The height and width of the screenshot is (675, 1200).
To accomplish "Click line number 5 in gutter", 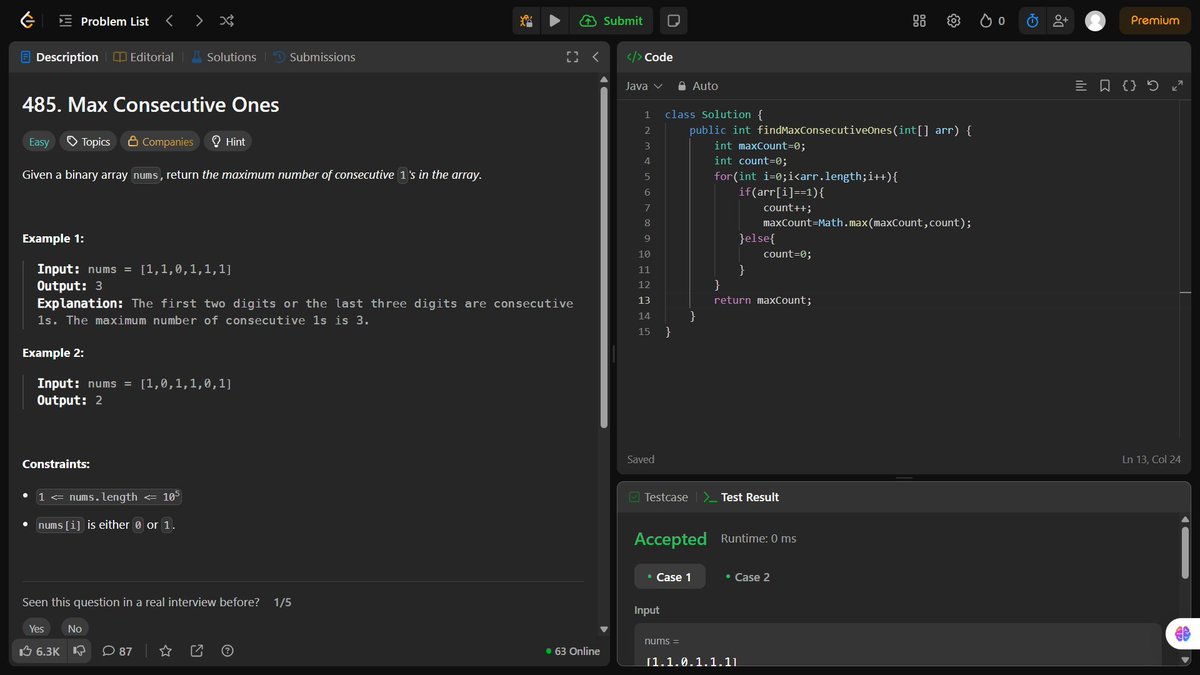I will coord(647,176).
